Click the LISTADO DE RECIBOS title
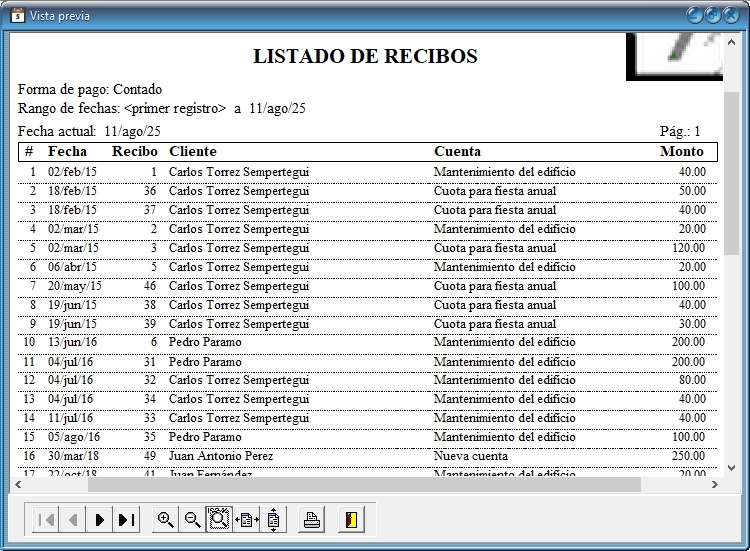The width and height of the screenshot is (750, 551). [x=365, y=56]
